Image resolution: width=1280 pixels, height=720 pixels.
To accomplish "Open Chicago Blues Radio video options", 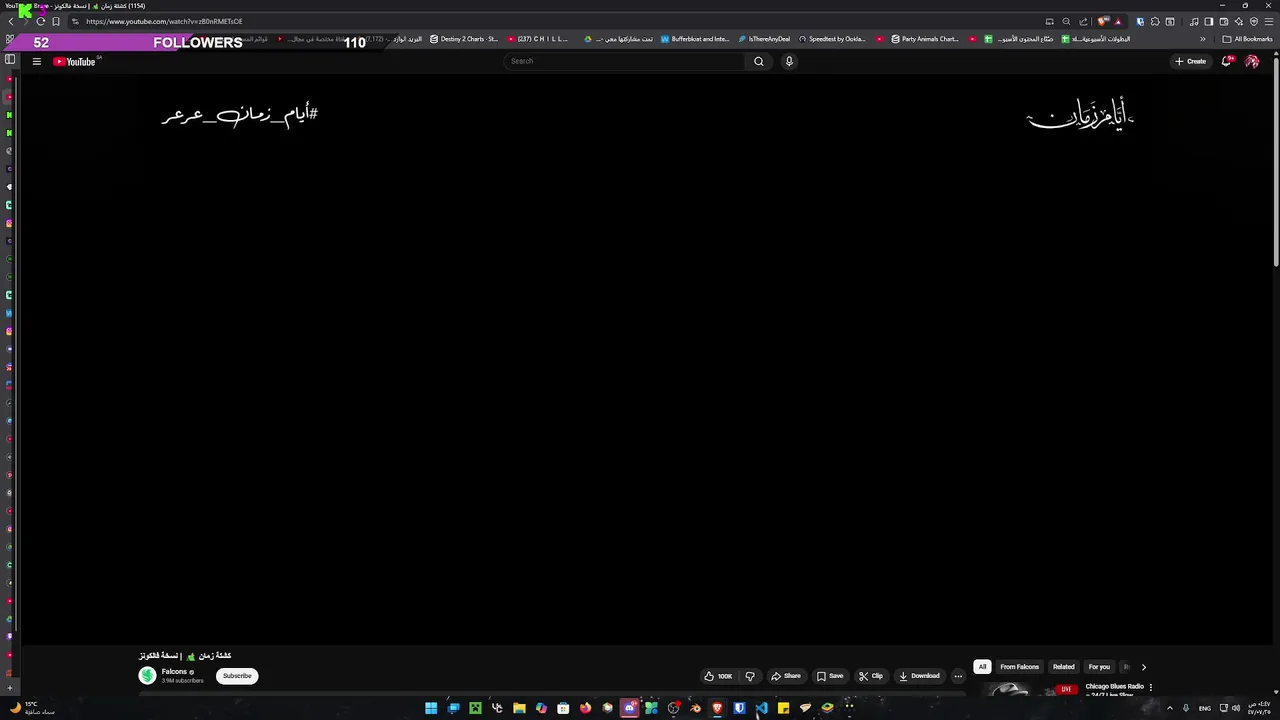I will point(1151,687).
